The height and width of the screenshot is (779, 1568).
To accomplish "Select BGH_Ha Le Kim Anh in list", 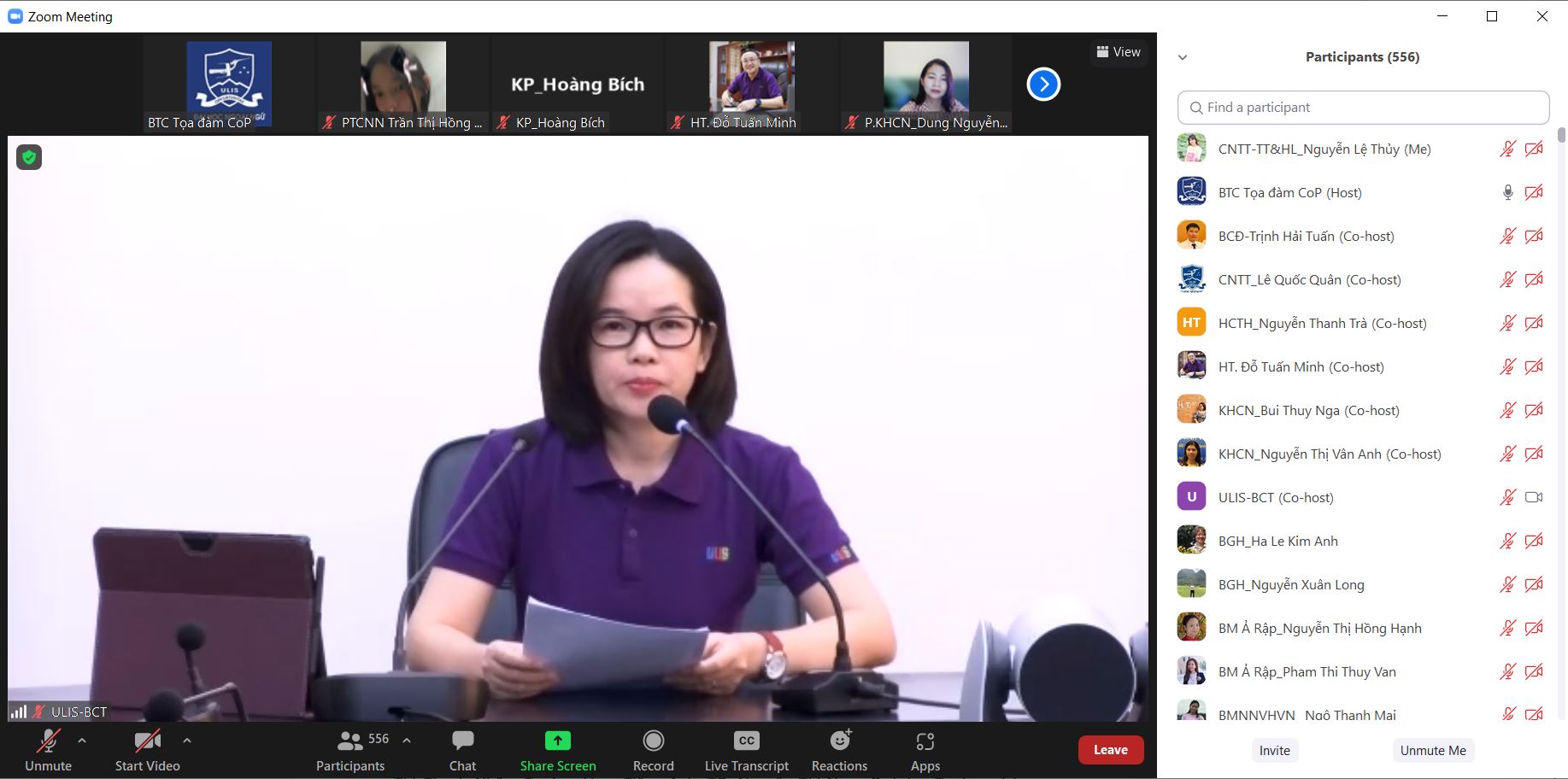I will [1277, 541].
